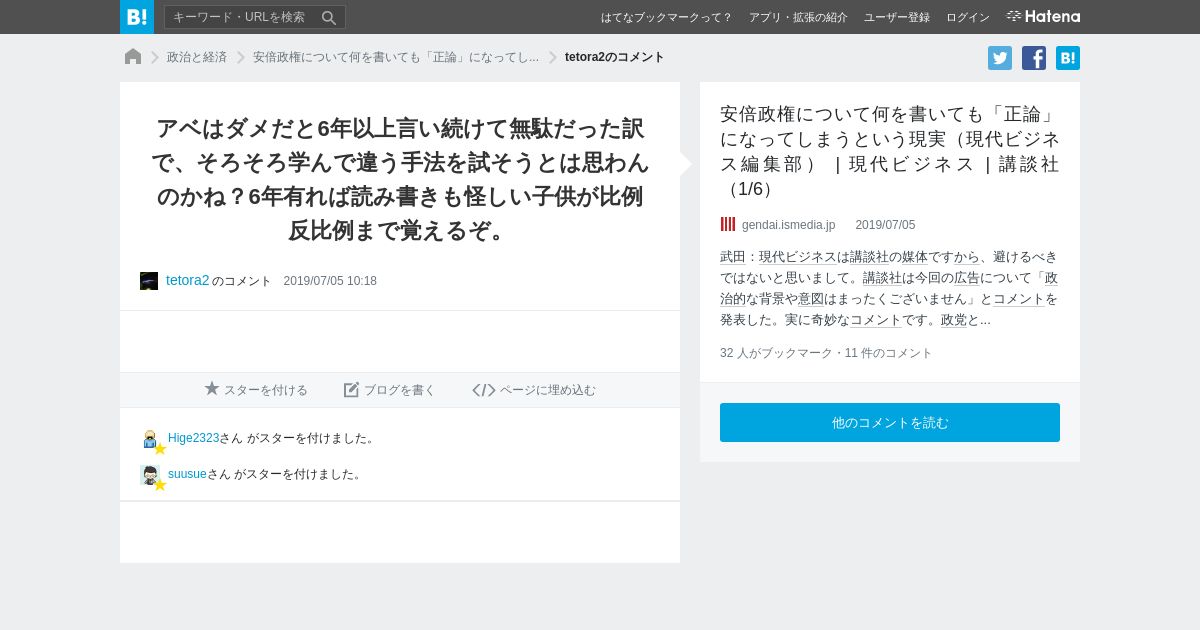Add a star with スターを付ける

coord(256,390)
